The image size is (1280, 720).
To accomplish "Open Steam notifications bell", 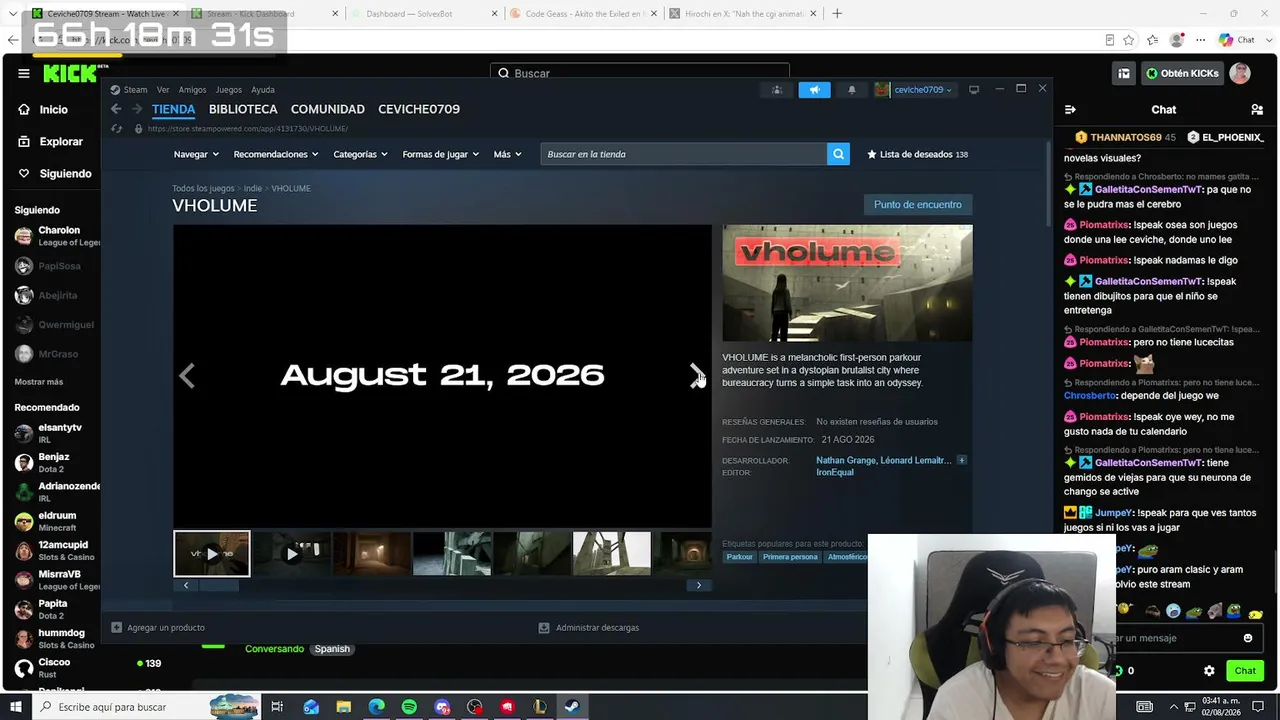I will tap(852, 90).
